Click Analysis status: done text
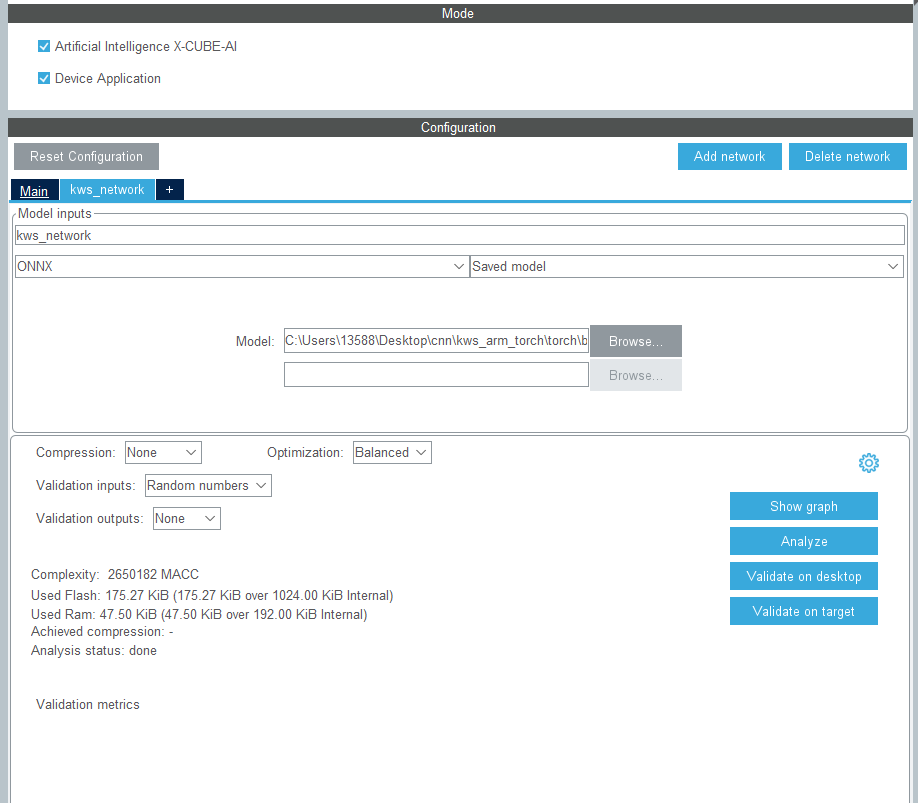Screen dimensions: 918x803 94,651
